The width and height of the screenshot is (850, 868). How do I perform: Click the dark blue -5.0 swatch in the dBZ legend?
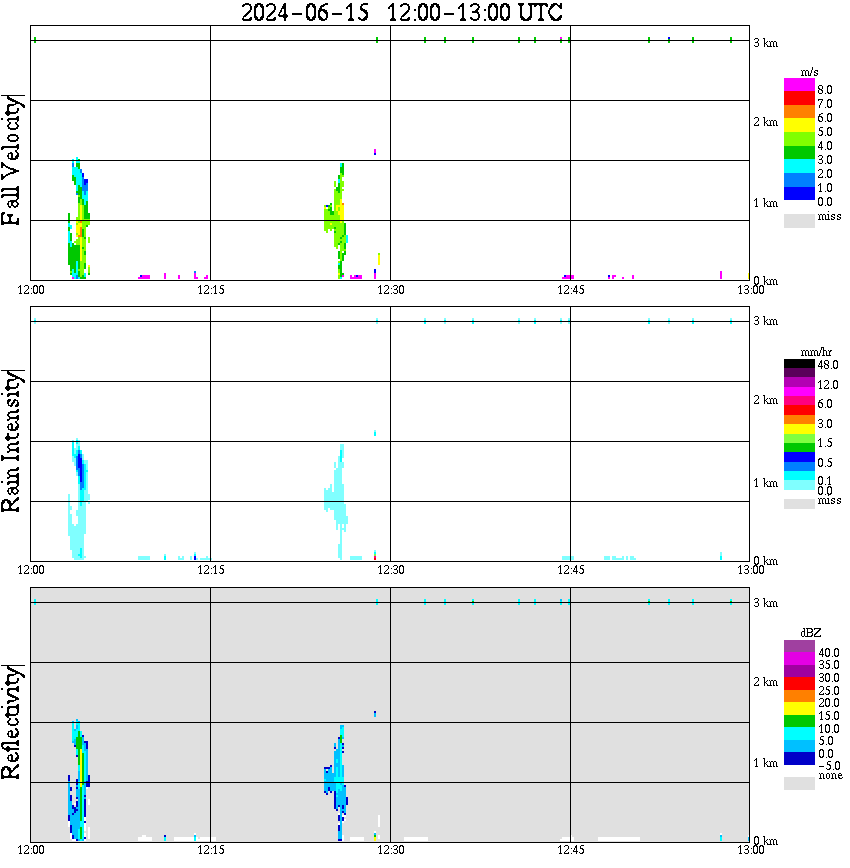point(799,759)
